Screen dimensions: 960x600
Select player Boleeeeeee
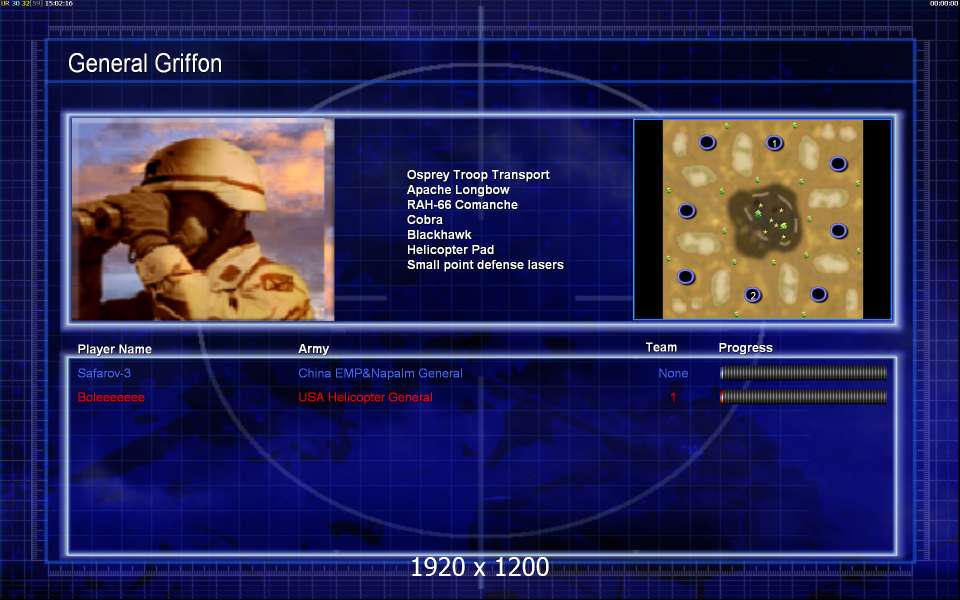pos(111,397)
